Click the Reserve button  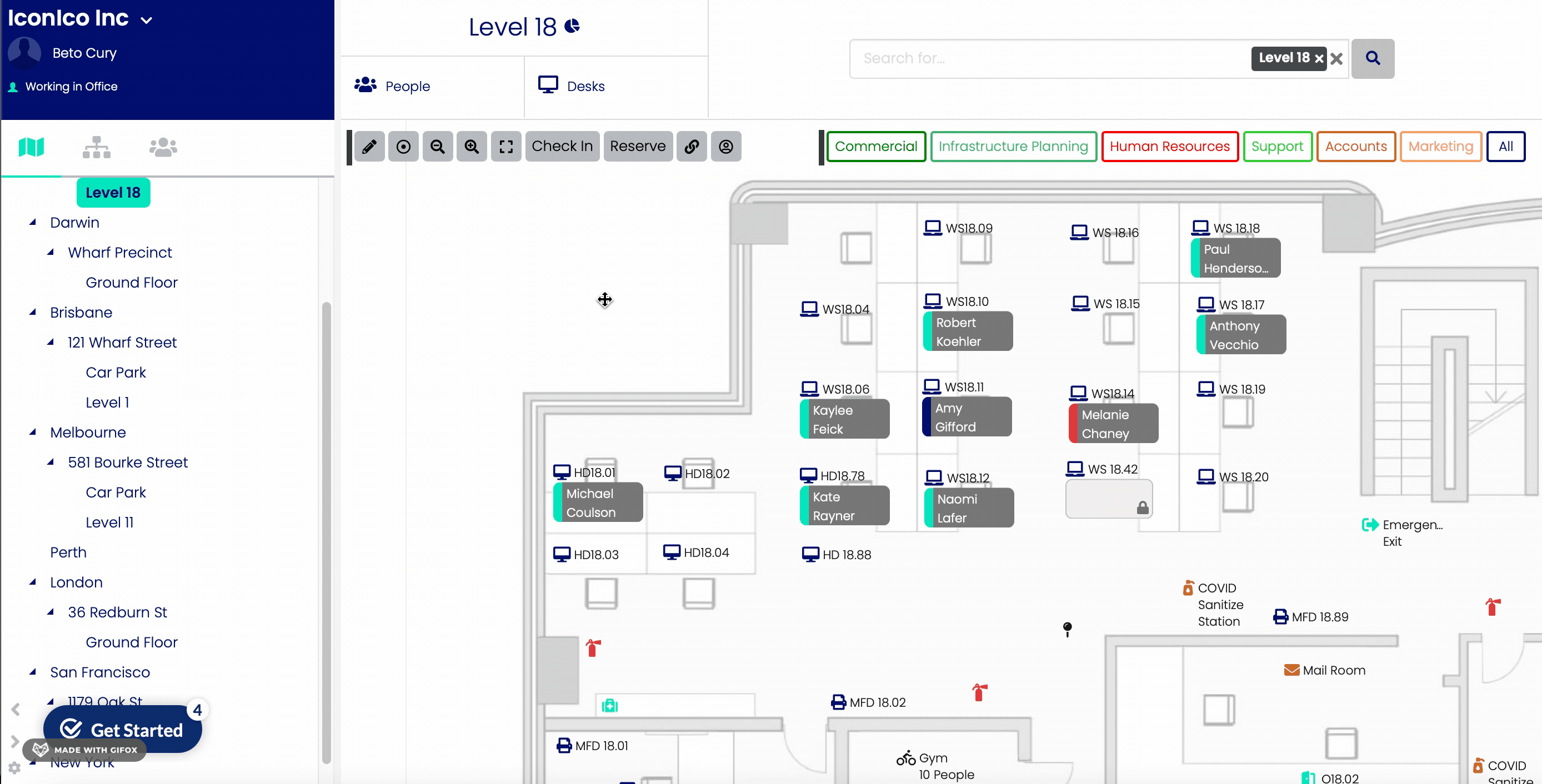pyautogui.click(x=638, y=147)
